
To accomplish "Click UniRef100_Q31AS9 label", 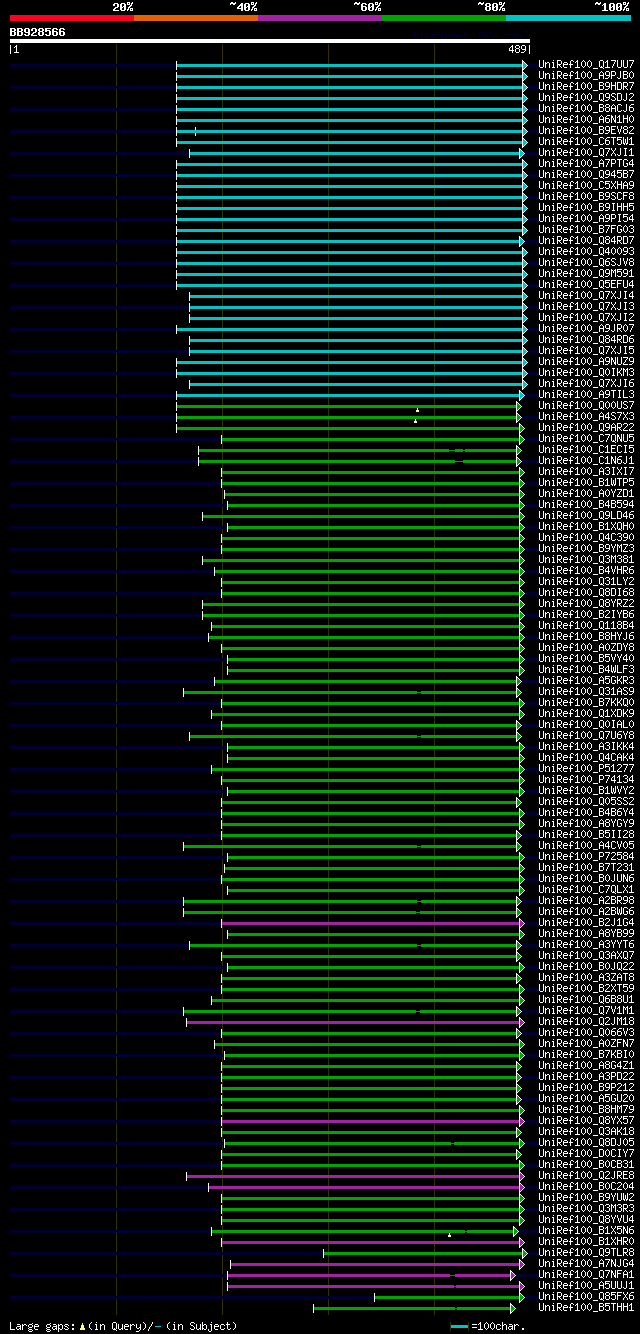I will tap(586, 691).
